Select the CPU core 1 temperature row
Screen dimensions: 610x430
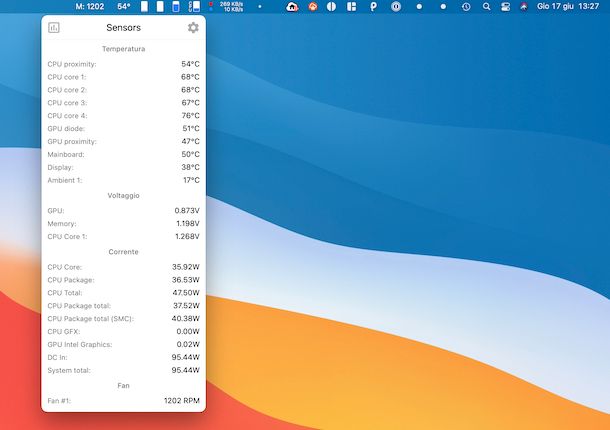click(x=123, y=77)
